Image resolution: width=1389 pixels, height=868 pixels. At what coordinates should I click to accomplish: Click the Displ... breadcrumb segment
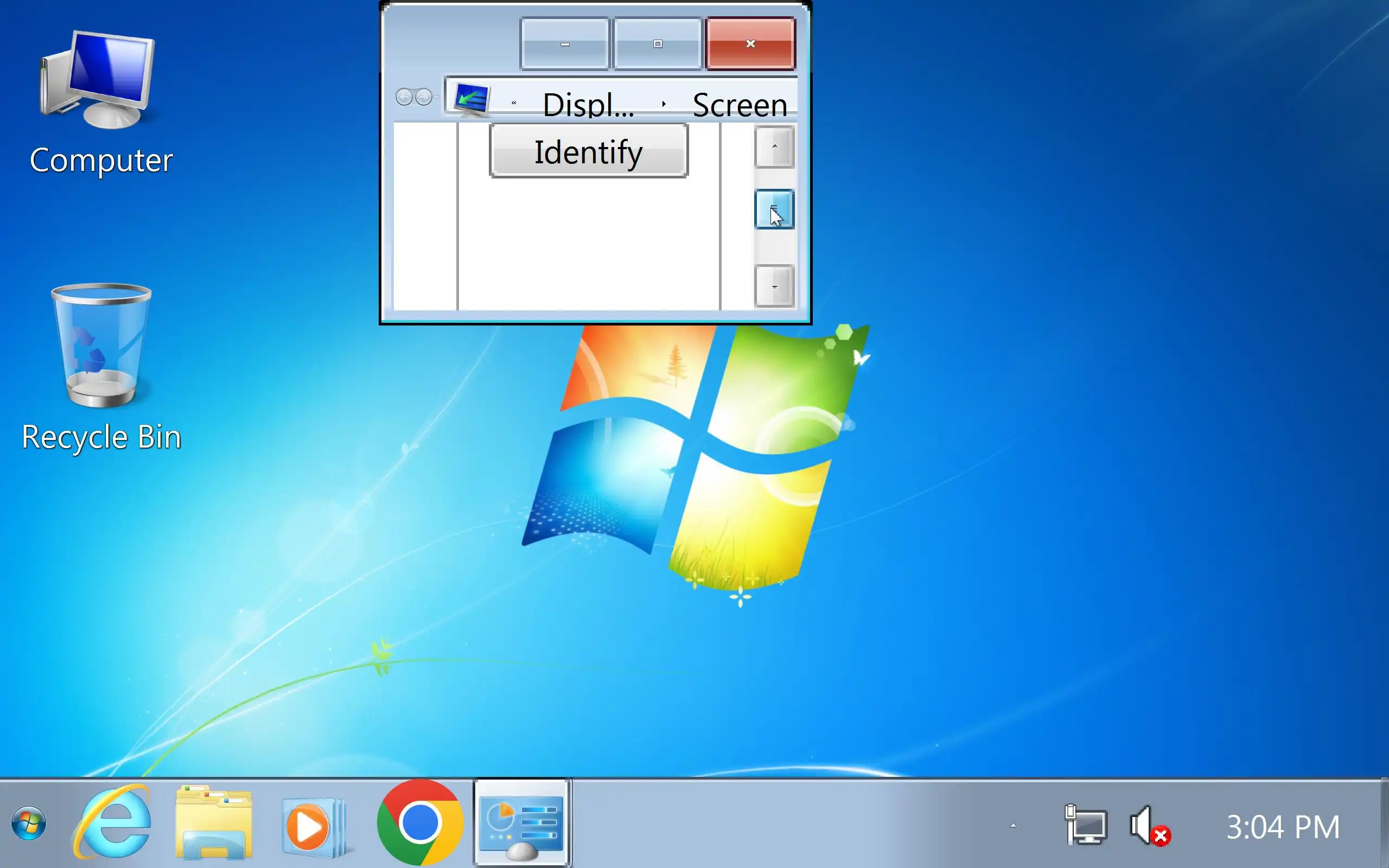[x=588, y=105]
